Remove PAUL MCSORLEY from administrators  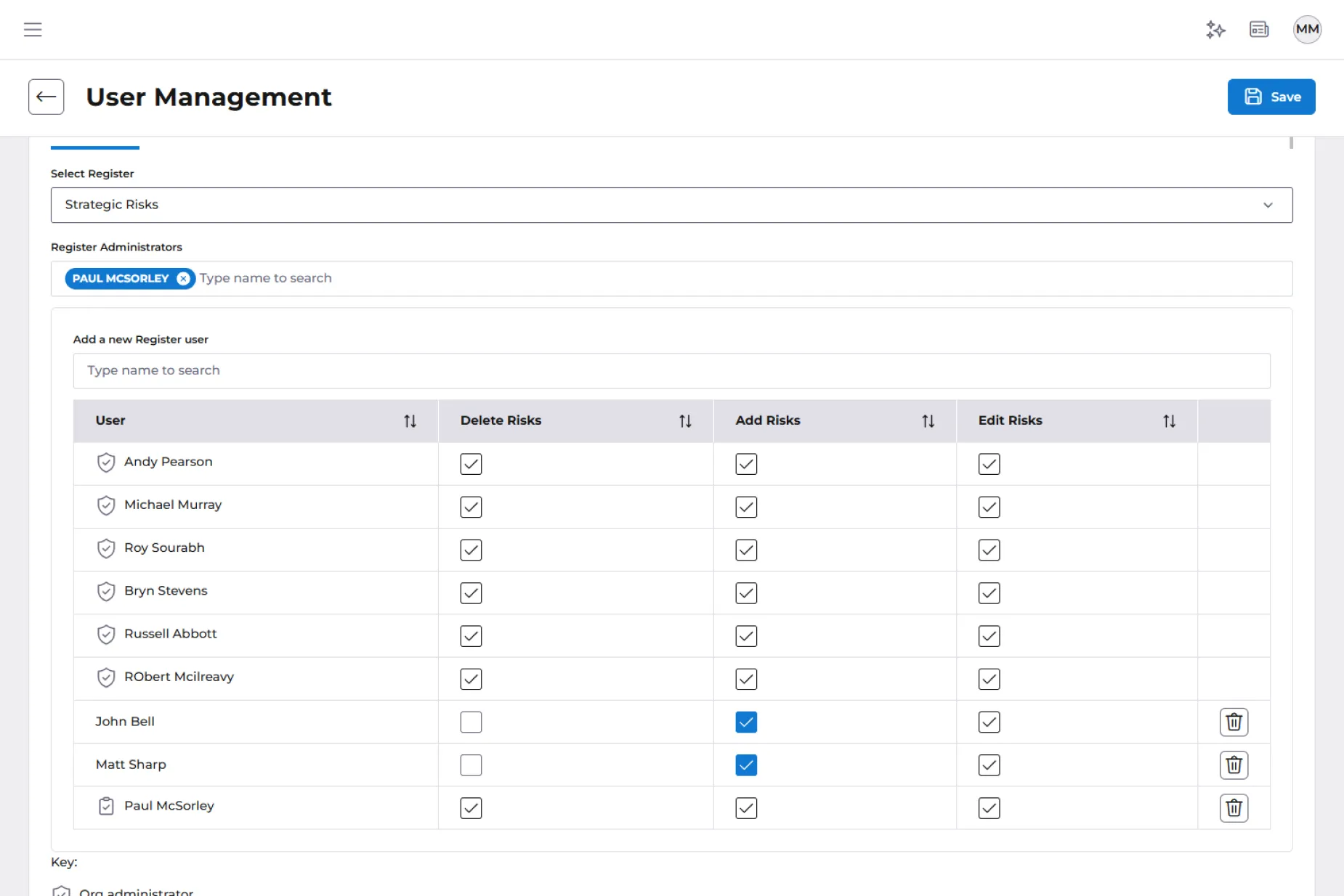click(184, 279)
